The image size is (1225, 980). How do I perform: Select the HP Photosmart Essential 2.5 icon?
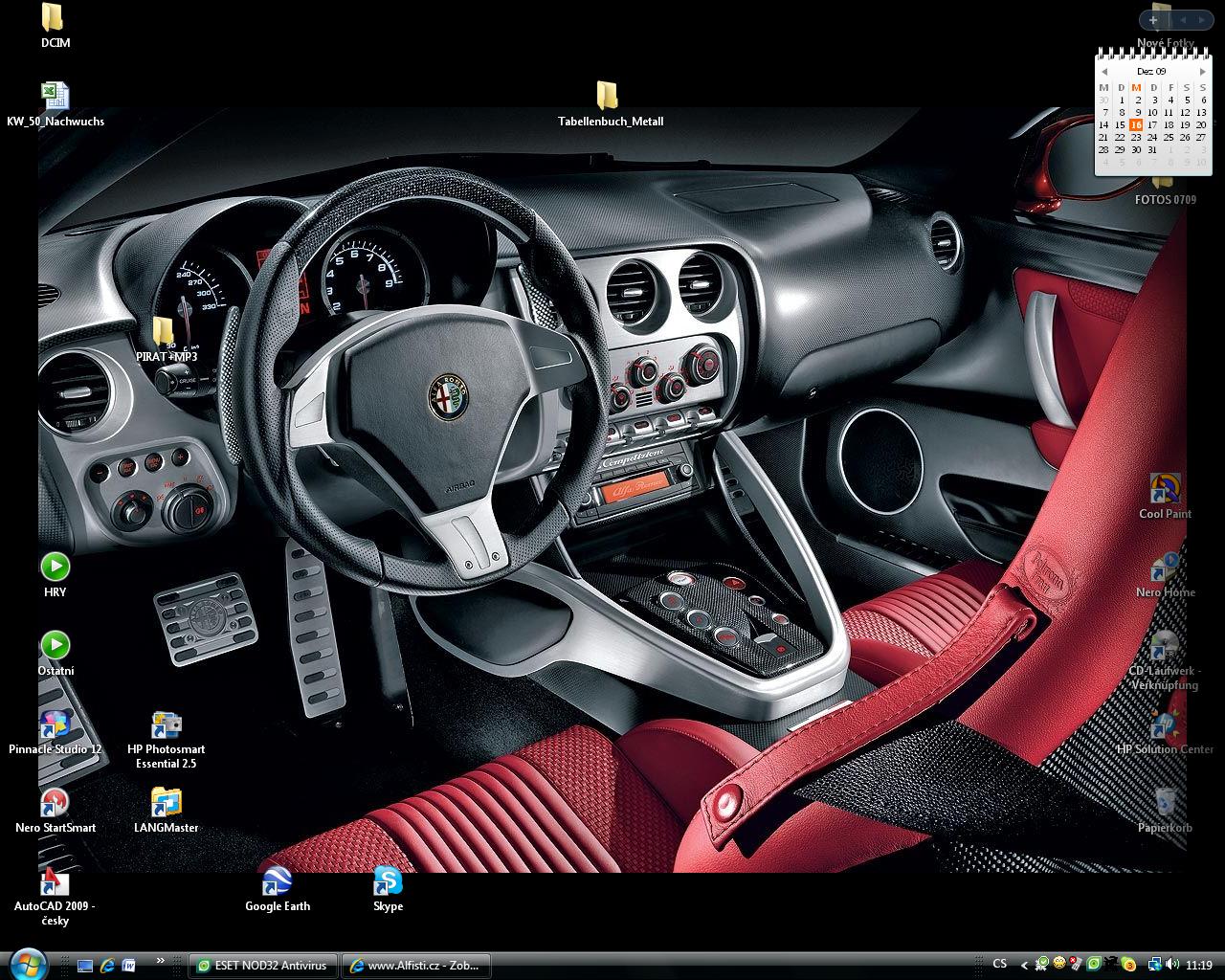tap(167, 725)
